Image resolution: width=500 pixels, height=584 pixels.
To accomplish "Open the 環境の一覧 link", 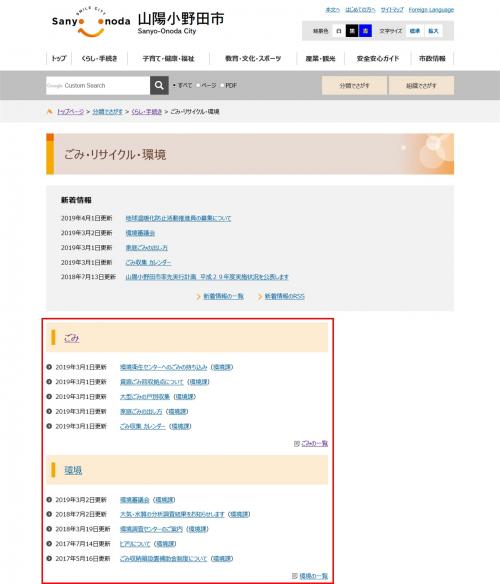I will pos(314,576).
